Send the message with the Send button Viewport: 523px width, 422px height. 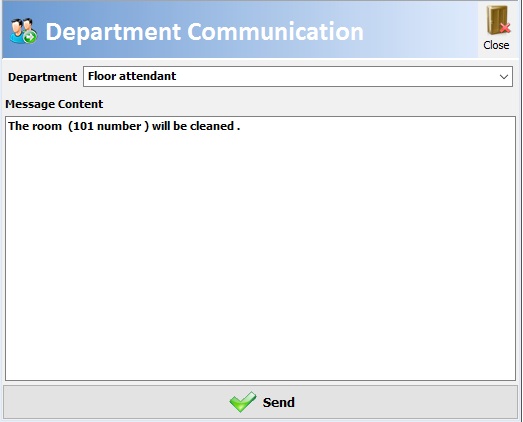pos(260,402)
